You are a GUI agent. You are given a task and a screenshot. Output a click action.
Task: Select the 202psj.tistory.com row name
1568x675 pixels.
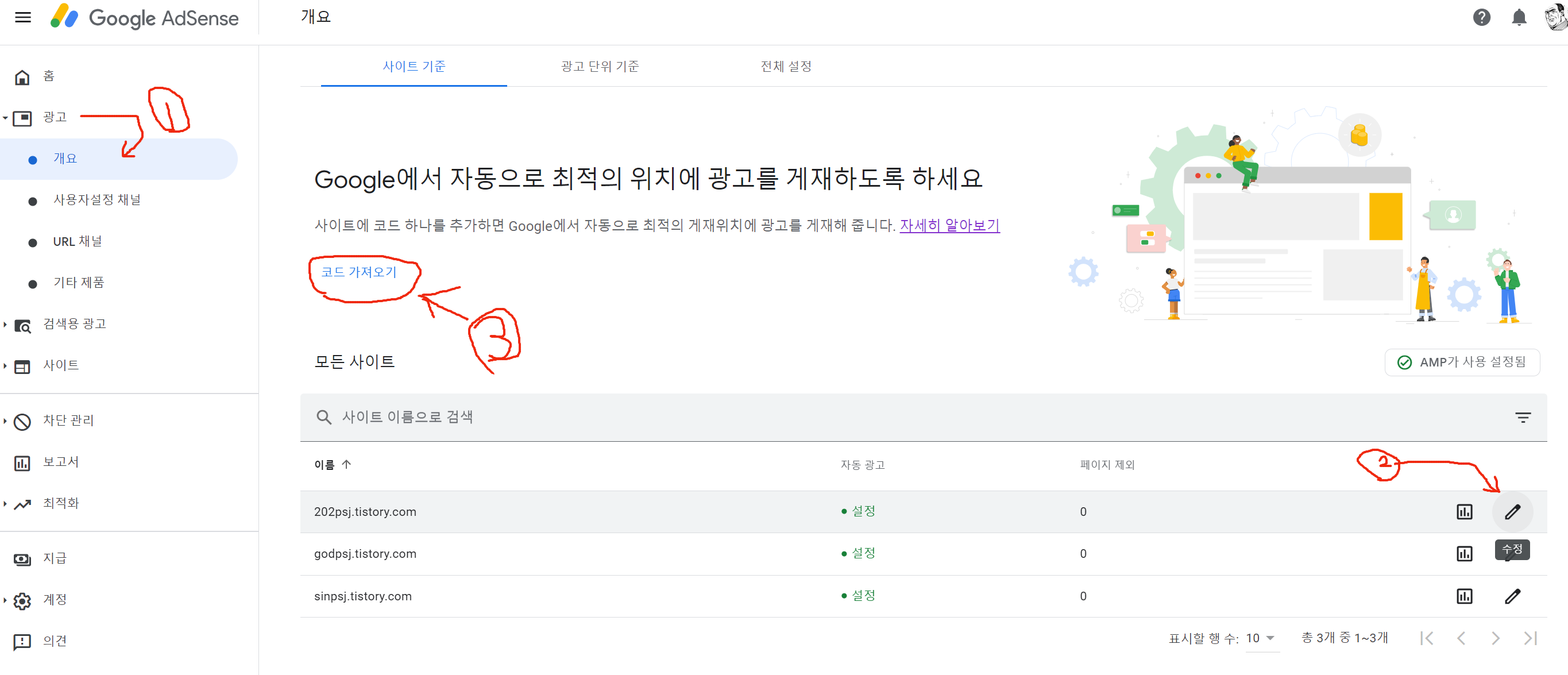pos(365,512)
